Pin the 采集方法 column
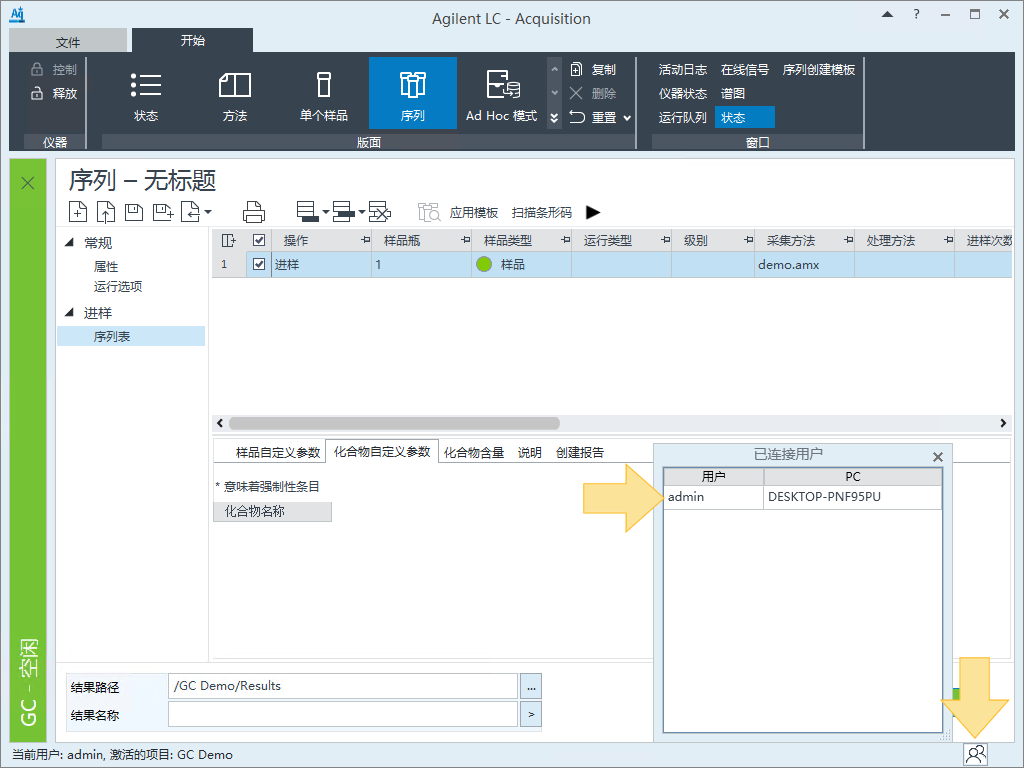 pos(848,240)
